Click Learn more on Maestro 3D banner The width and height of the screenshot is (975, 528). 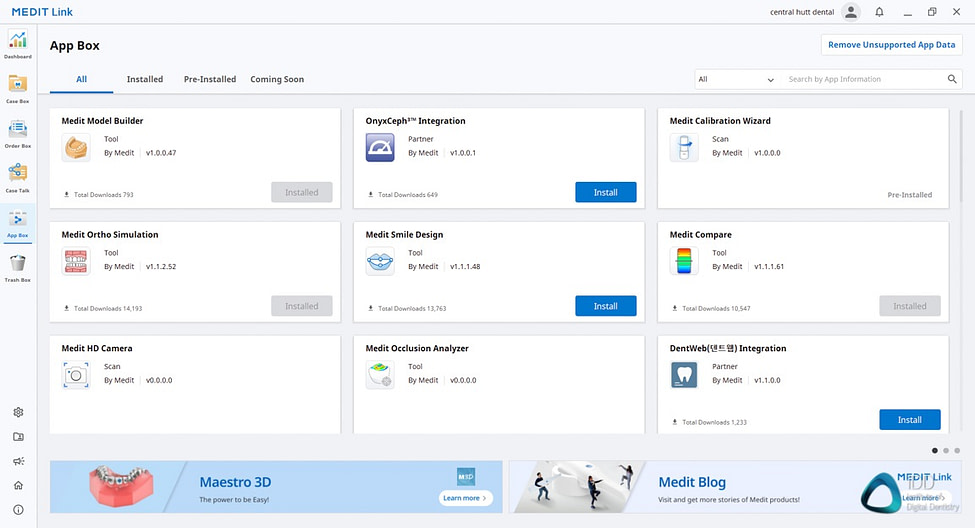pyautogui.click(x=465, y=497)
